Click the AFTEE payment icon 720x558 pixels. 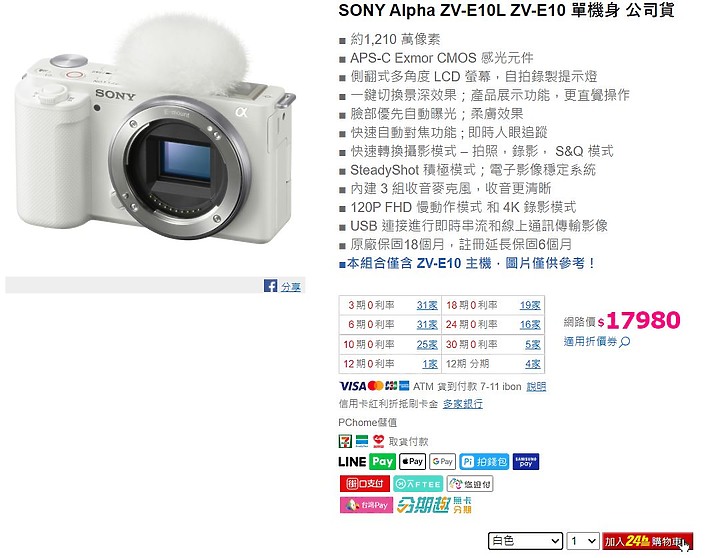418,484
